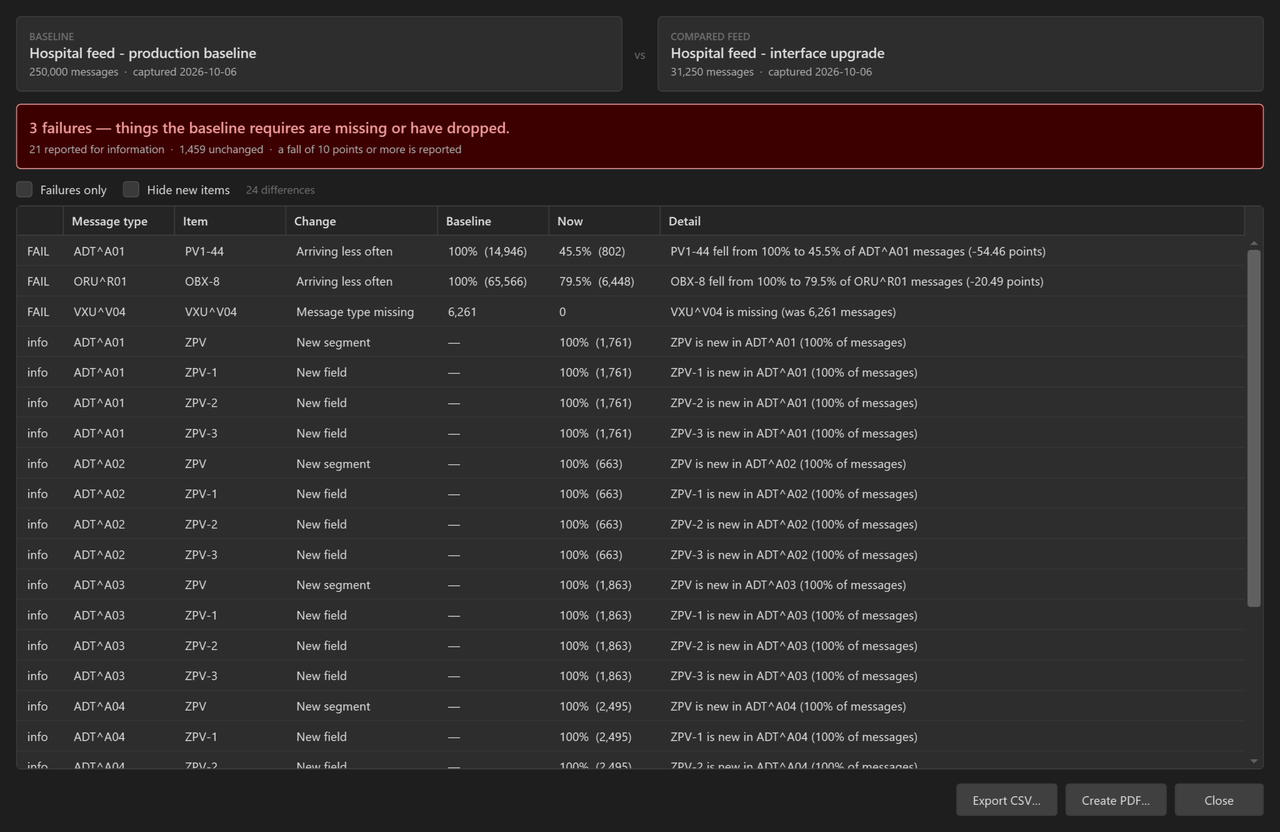Click detail 'ZPV is new in ADT^A03'

788,585
